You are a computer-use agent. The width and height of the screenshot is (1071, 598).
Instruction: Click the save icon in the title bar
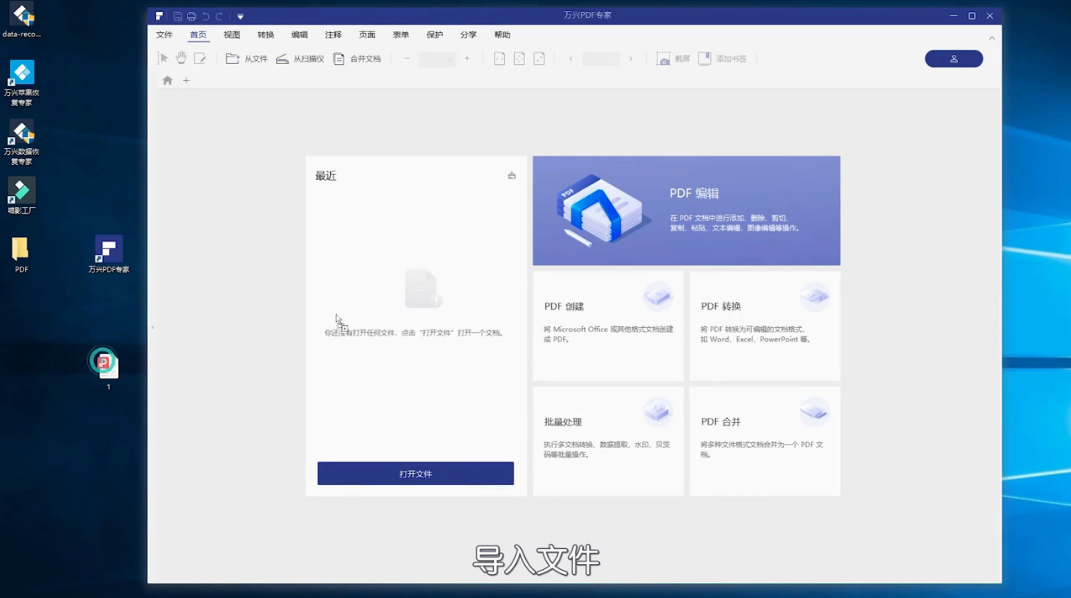178,16
